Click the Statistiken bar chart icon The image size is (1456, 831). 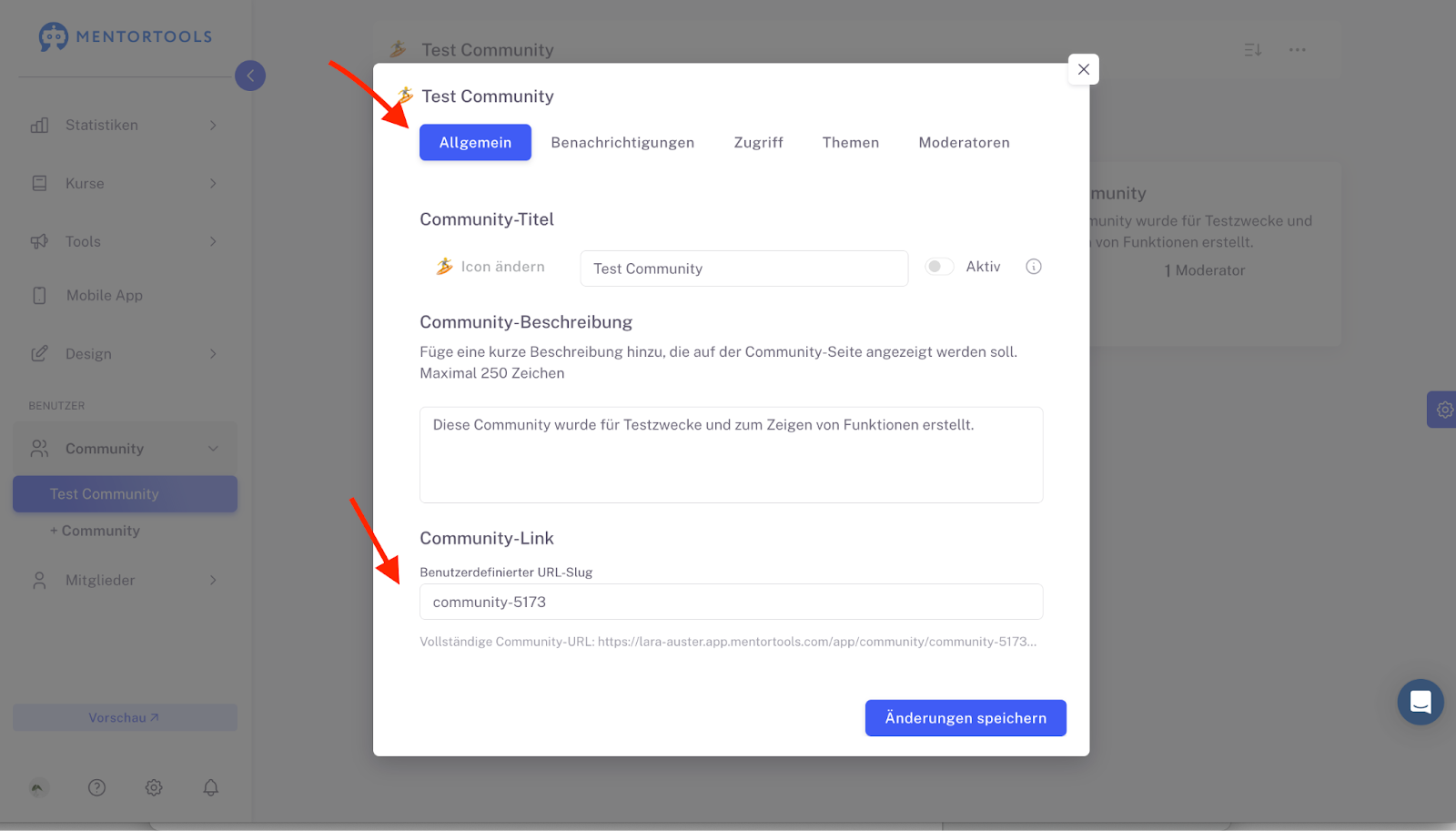coord(39,126)
